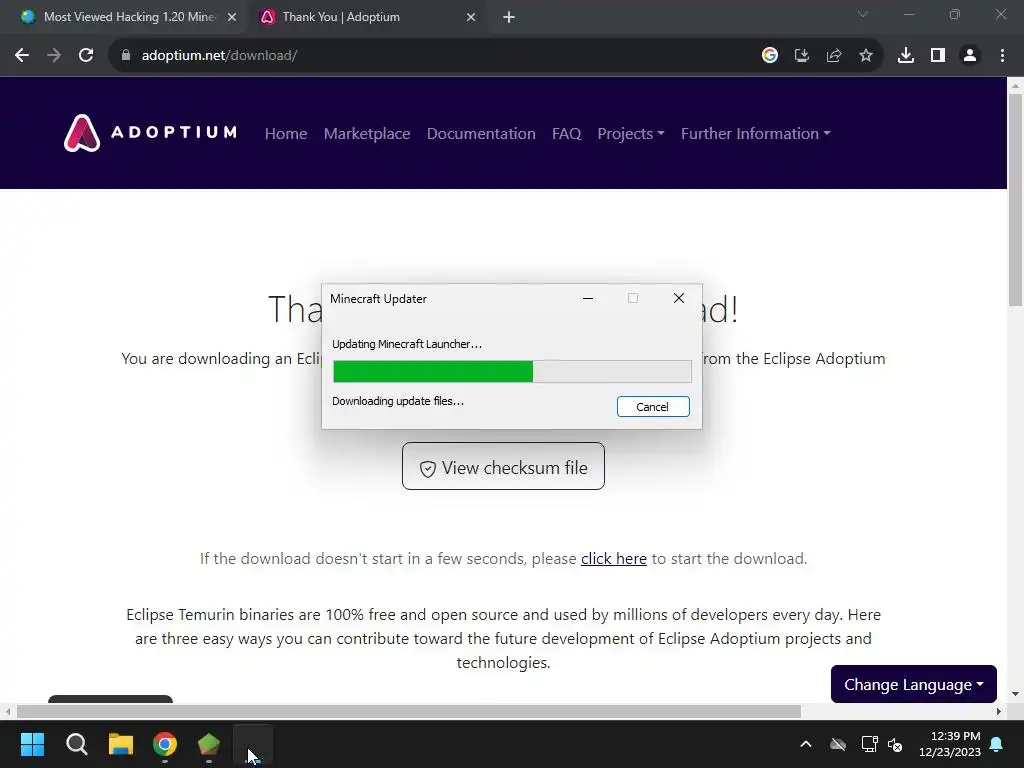Open the network display tray icon
The height and width of the screenshot is (768, 1024).
(869, 744)
